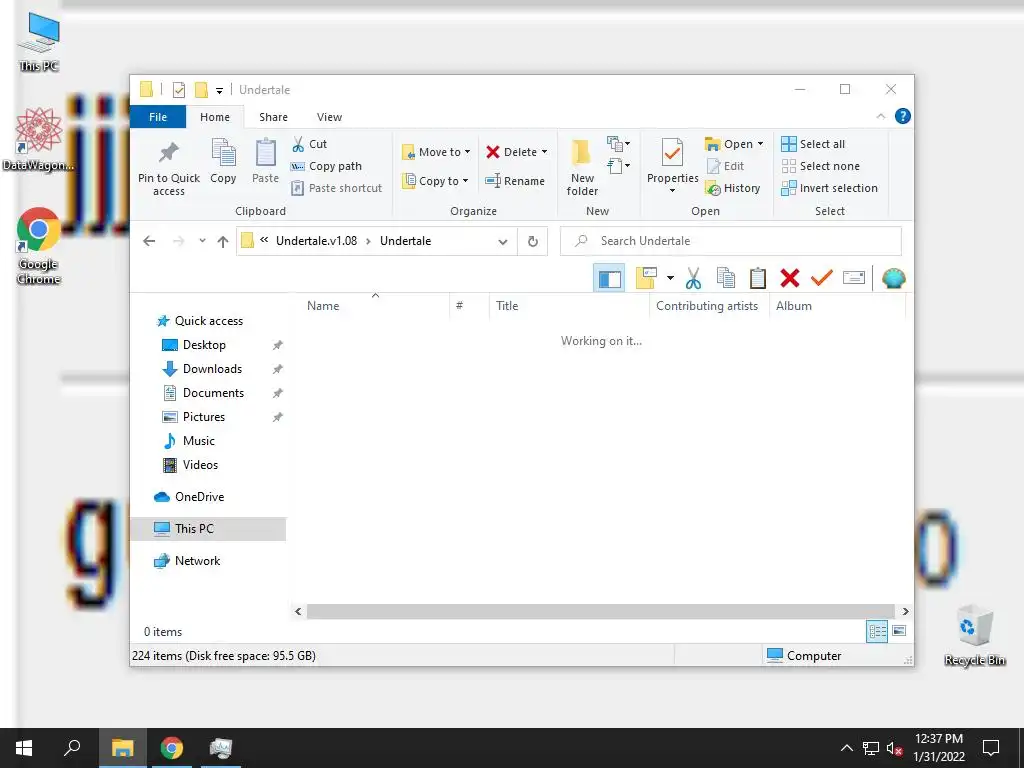Click the rename field toolbar icon
The width and height of the screenshot is (1024, 768).
coord(854,278)
